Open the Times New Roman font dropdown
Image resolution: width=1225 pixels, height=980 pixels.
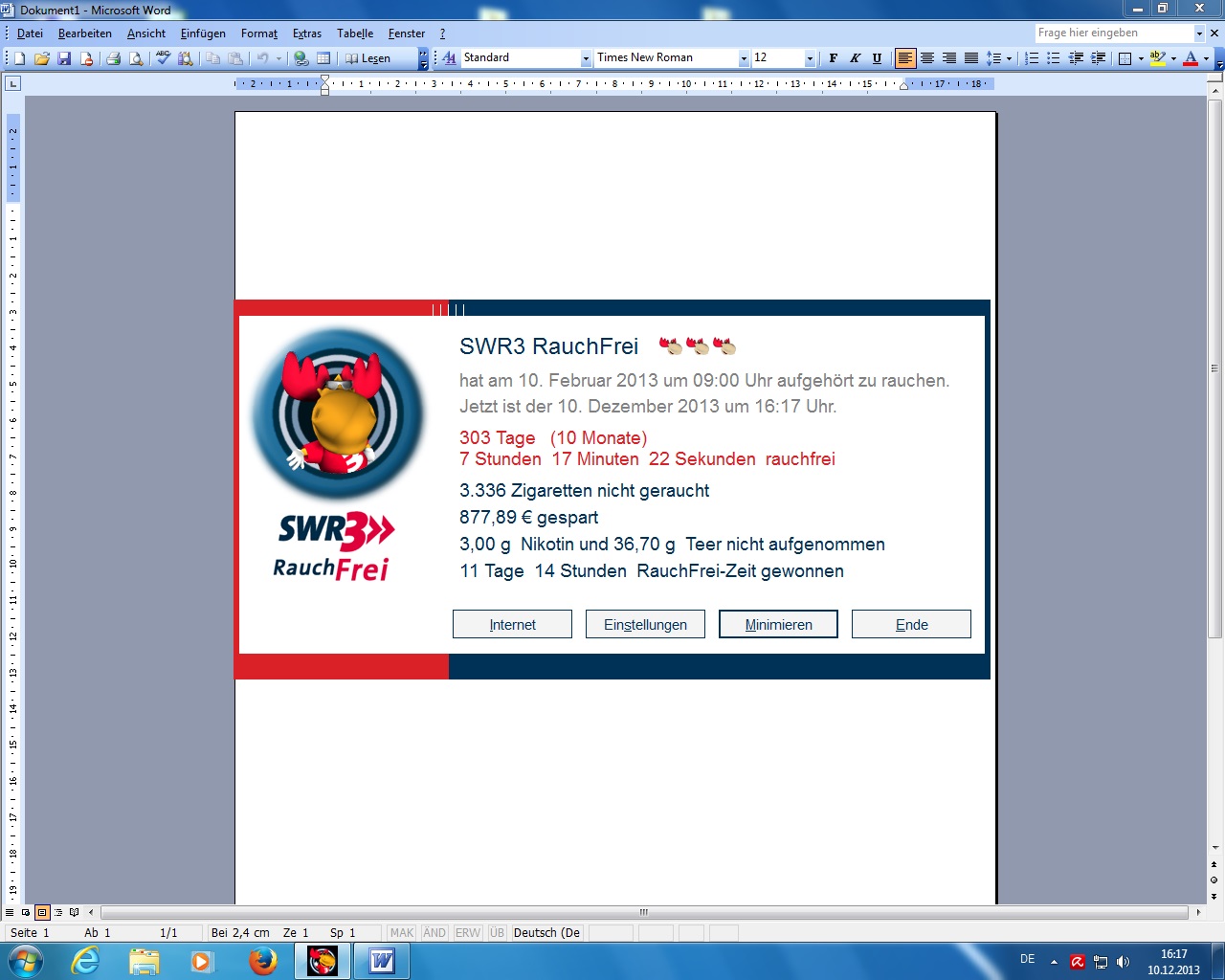744,58
